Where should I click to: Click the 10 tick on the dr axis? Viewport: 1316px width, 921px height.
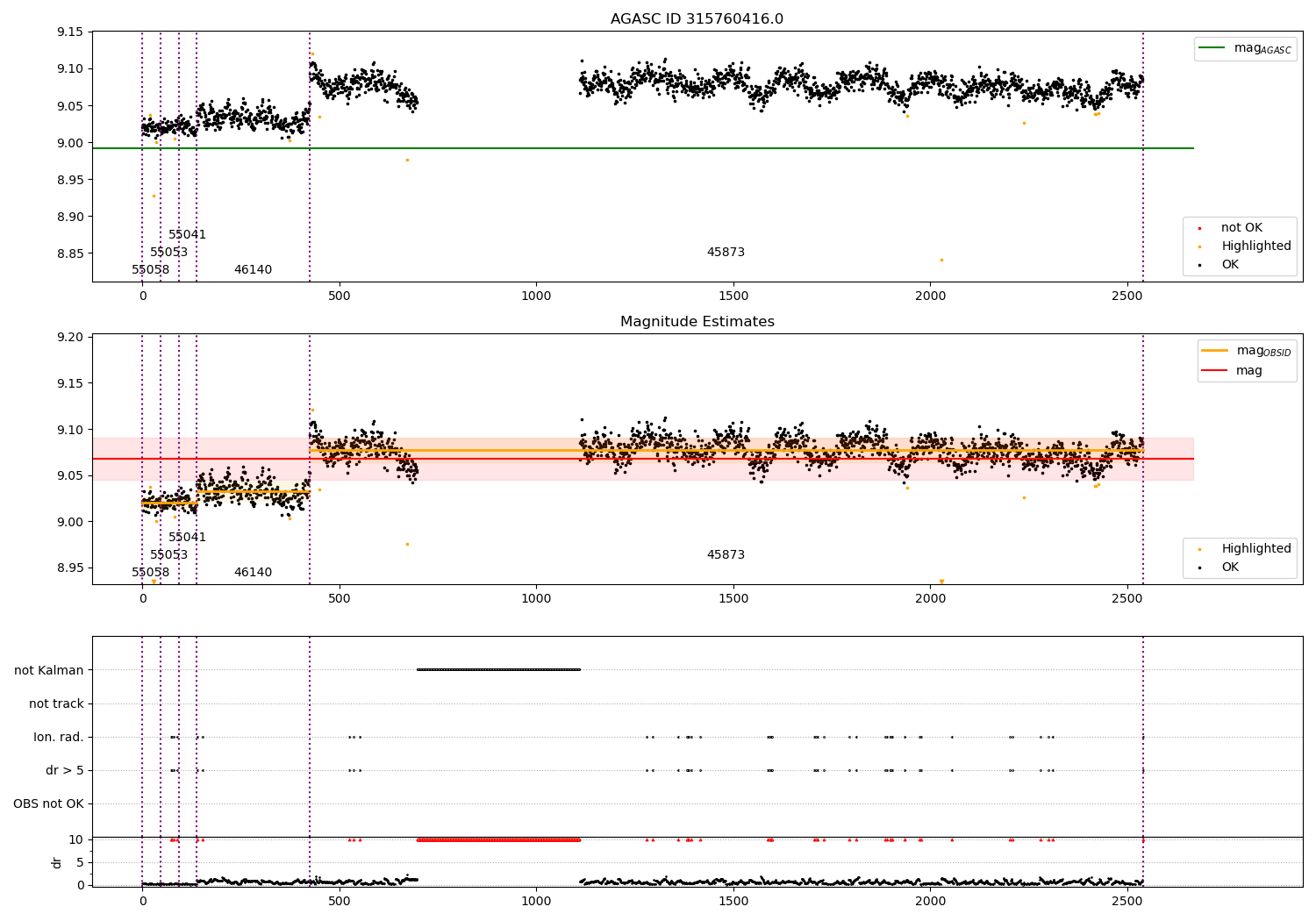(x=76, y=840)
